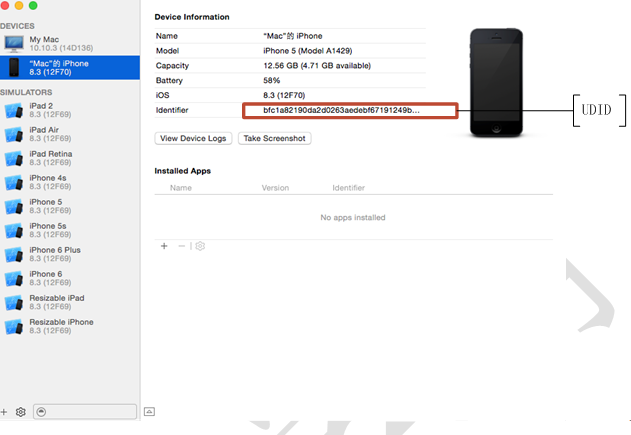
Task: Click the Resizable iPhone simulator icon
Action: pyautogui.click(x=14, y=327)
